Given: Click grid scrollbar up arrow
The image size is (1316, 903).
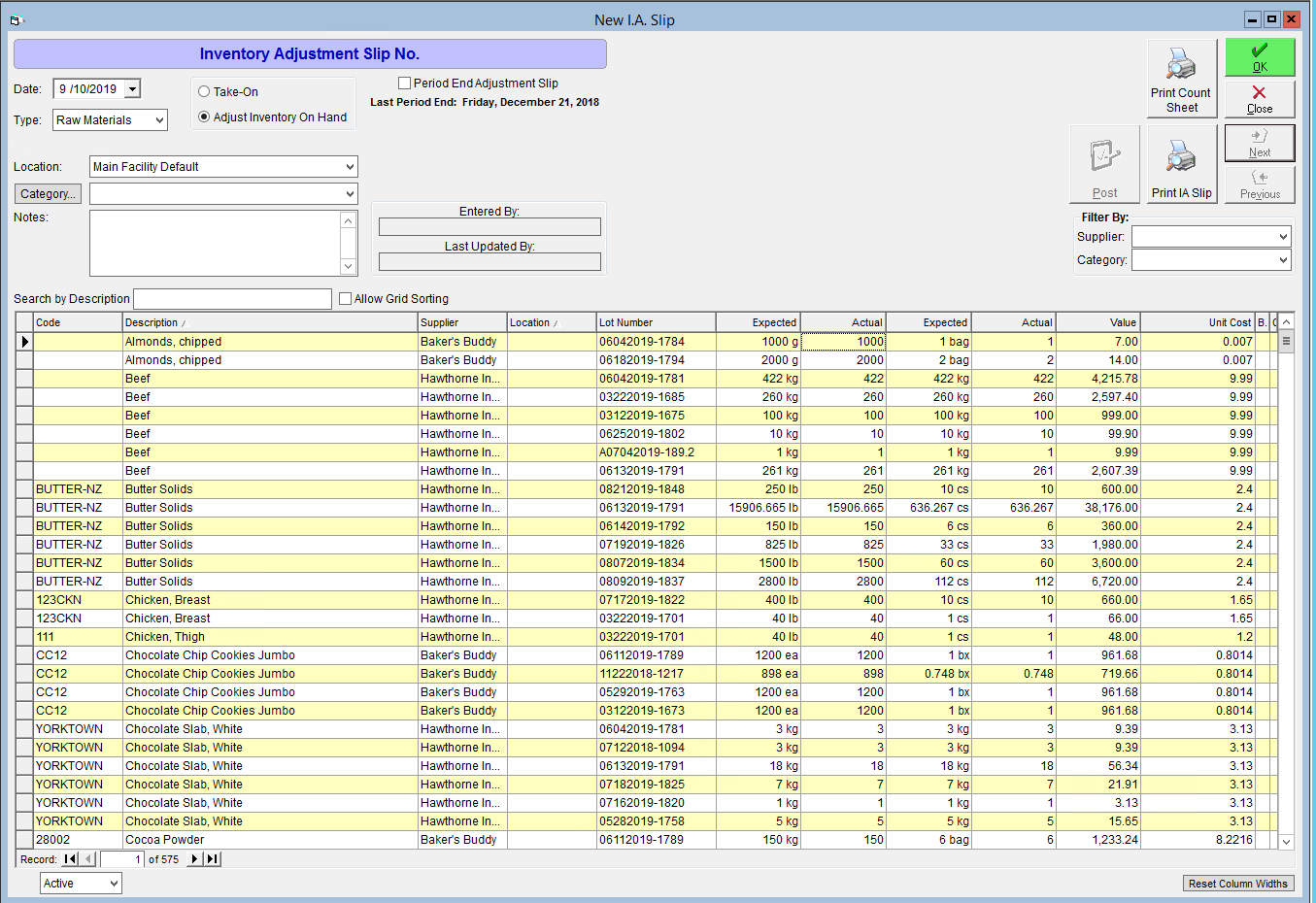Looking at the screenshot, I should click(x=1286, y=322).
